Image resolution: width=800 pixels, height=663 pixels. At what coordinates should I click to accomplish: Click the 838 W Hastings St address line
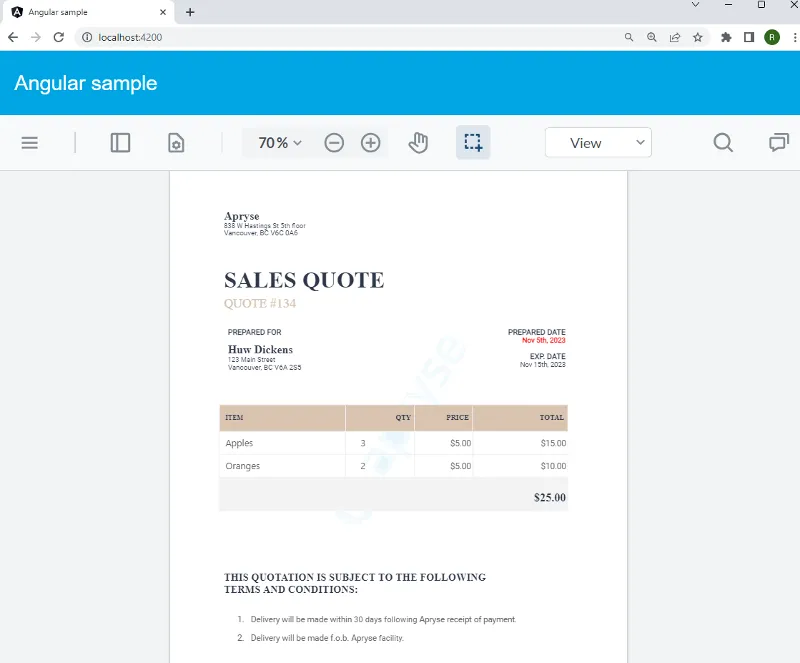(264, 226)
